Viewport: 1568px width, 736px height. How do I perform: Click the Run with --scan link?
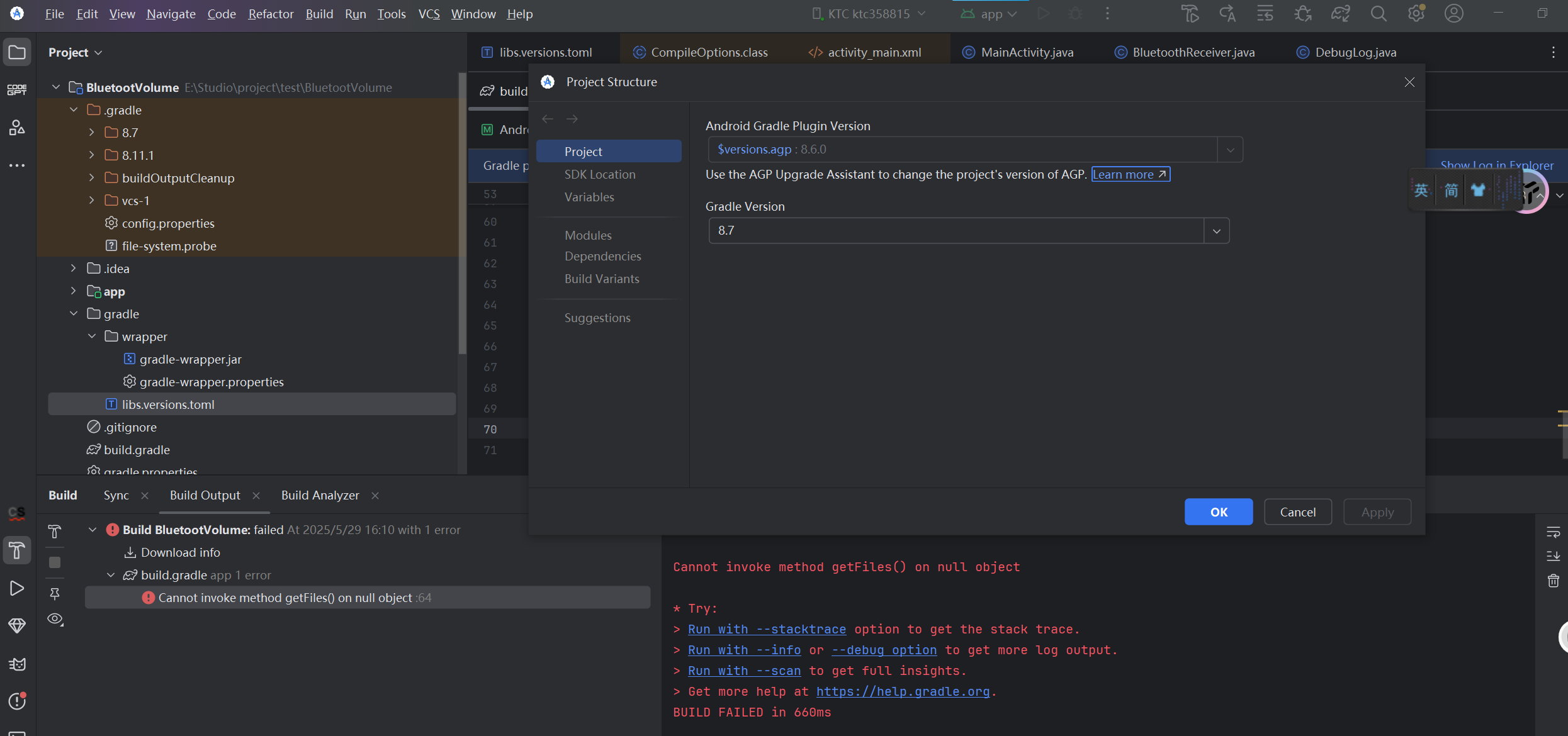click(x=744, y=671)
